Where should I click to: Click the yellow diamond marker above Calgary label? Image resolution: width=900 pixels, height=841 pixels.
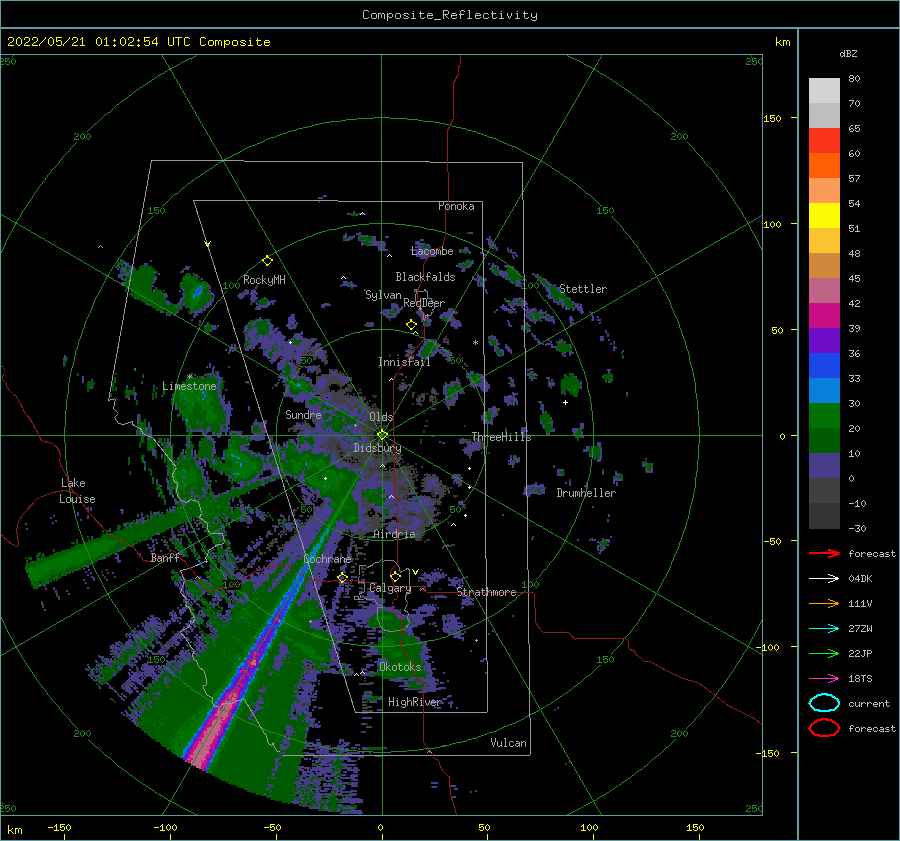coord(395,576)
